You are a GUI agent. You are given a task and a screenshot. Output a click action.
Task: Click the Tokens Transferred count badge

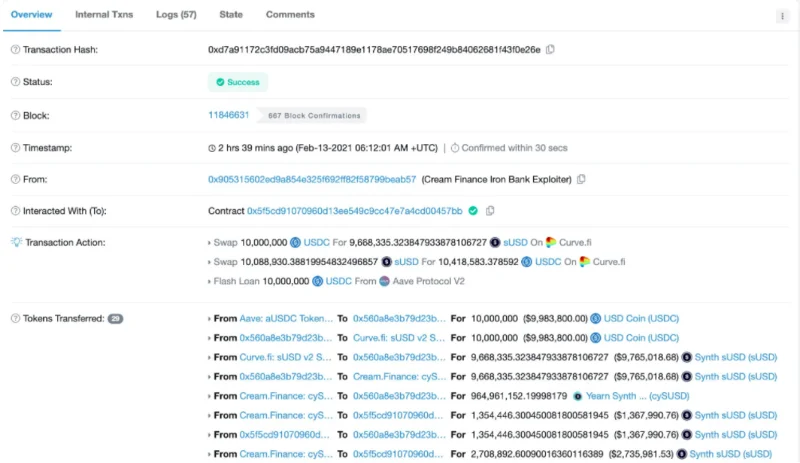point(115,319)
